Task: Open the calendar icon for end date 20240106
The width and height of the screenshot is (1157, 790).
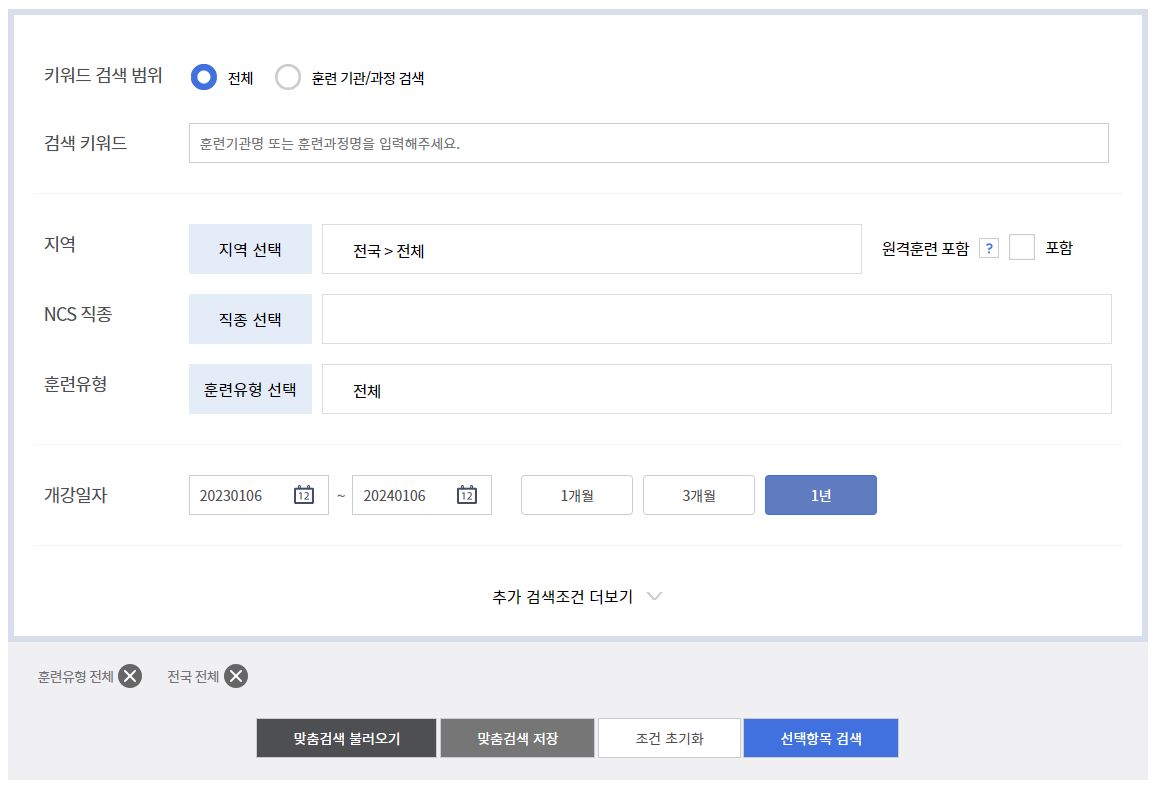Action: point(466,494)
